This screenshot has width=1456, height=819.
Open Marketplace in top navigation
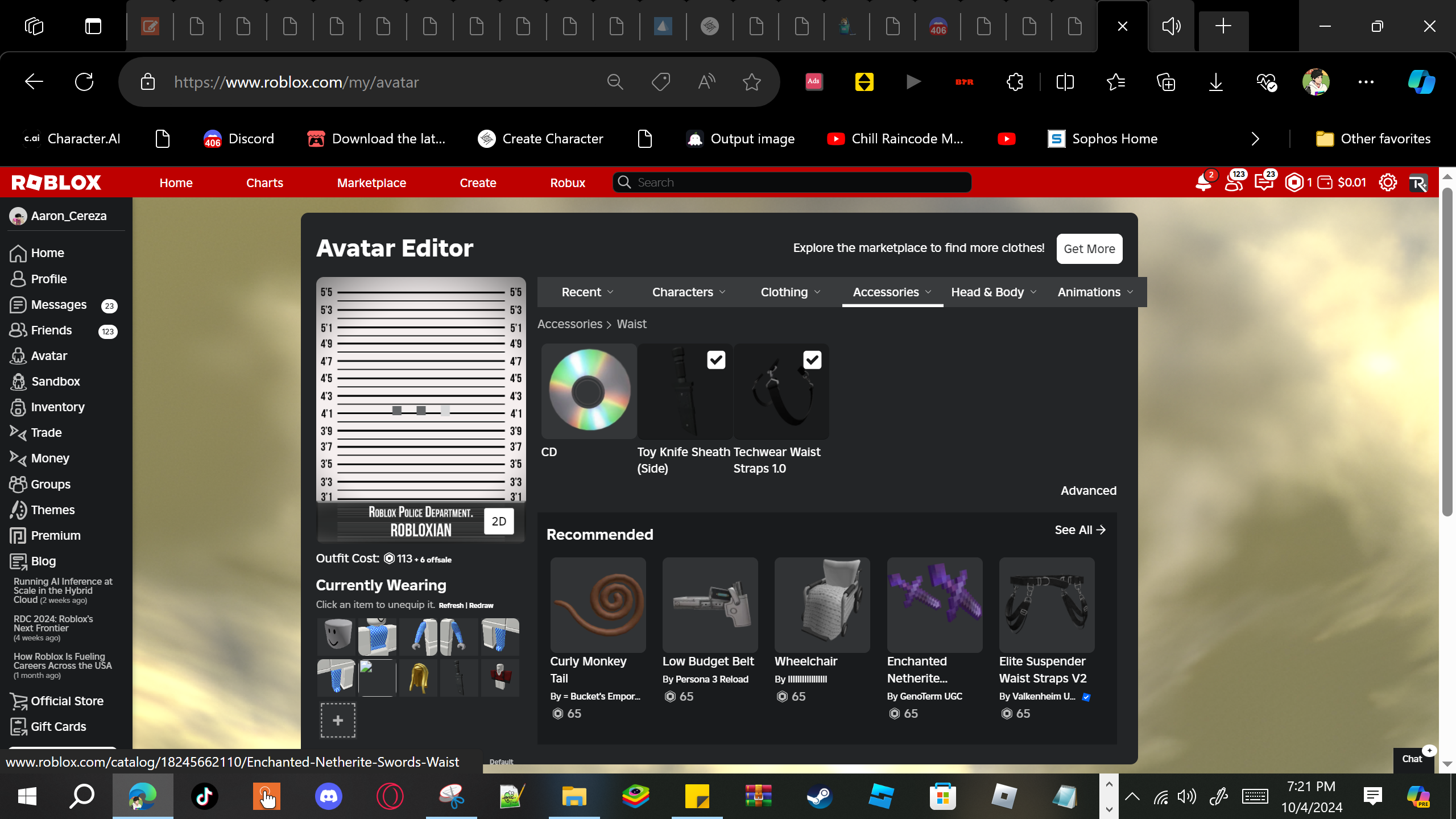click(371, 183)
